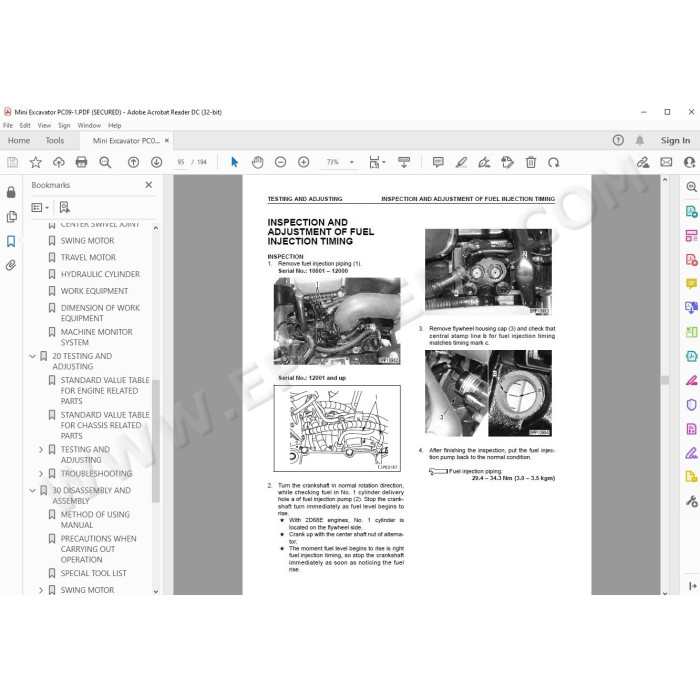Open the TRAVEL MOTOR bookmark
Image resolution: width=700 pixels, height=700 pixels.
pos(88,258)
